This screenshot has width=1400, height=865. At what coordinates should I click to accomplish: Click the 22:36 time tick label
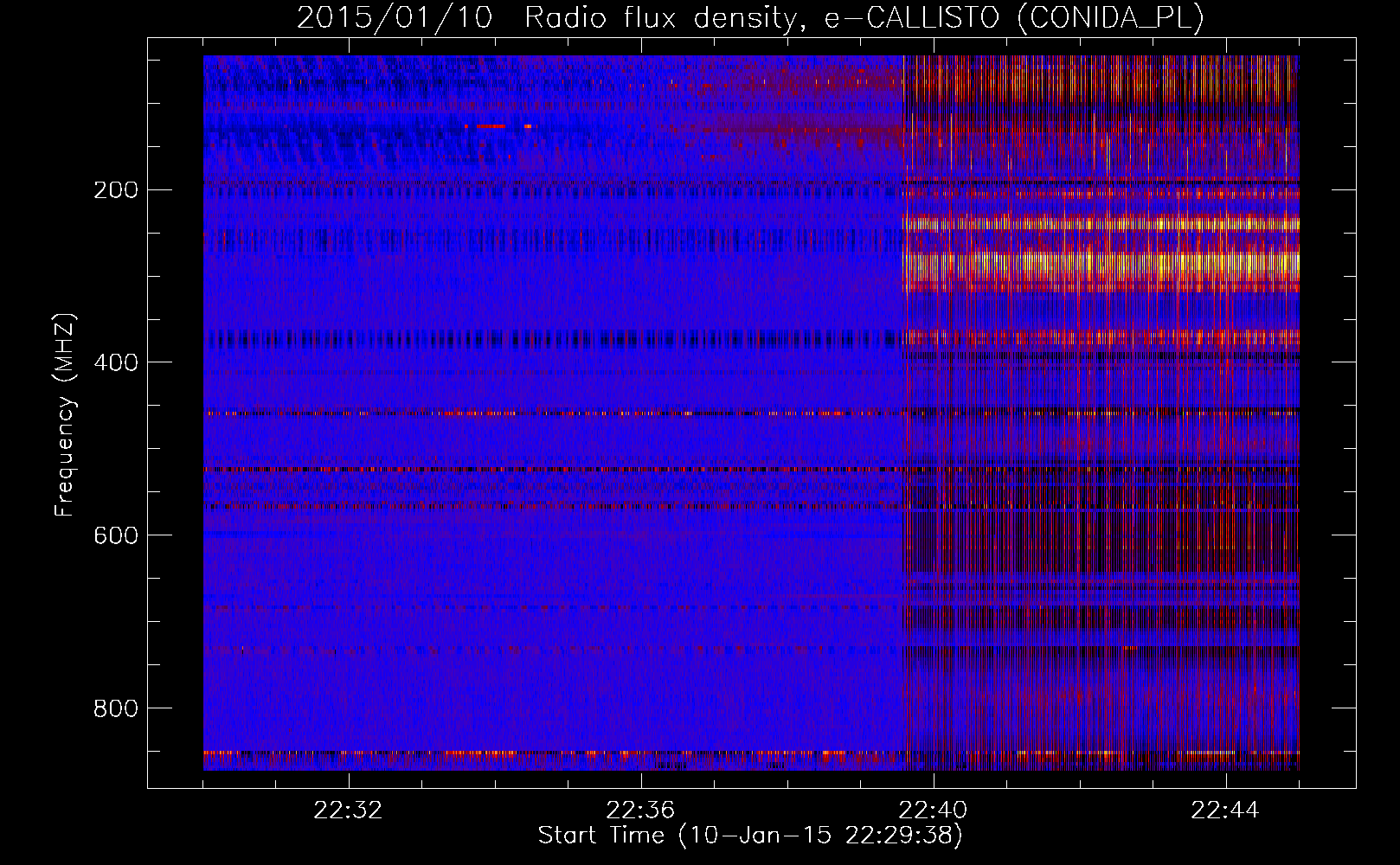tap(641, 811)
